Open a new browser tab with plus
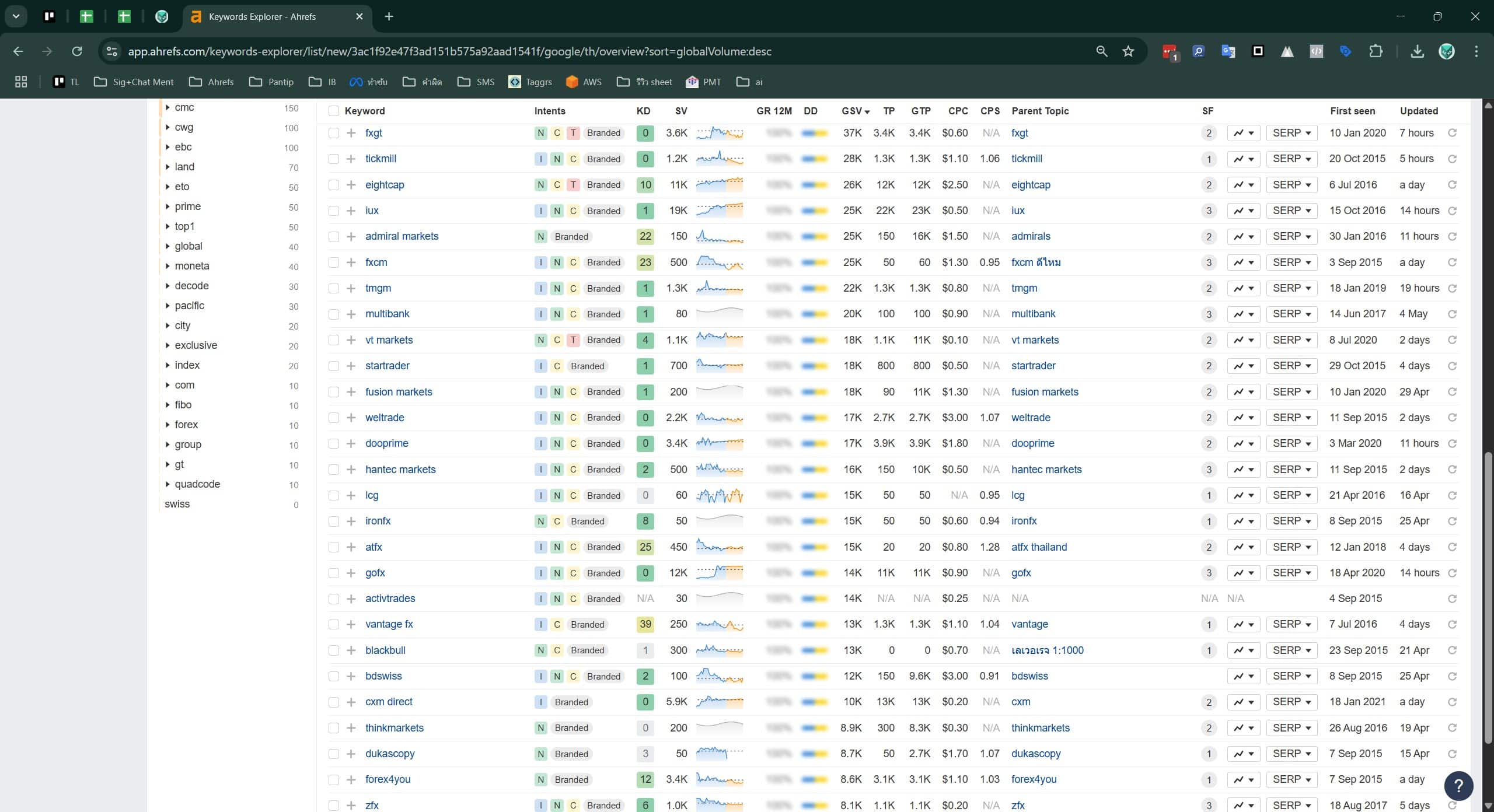This screenshot has height=812, width=1494. tap(389, 16)
